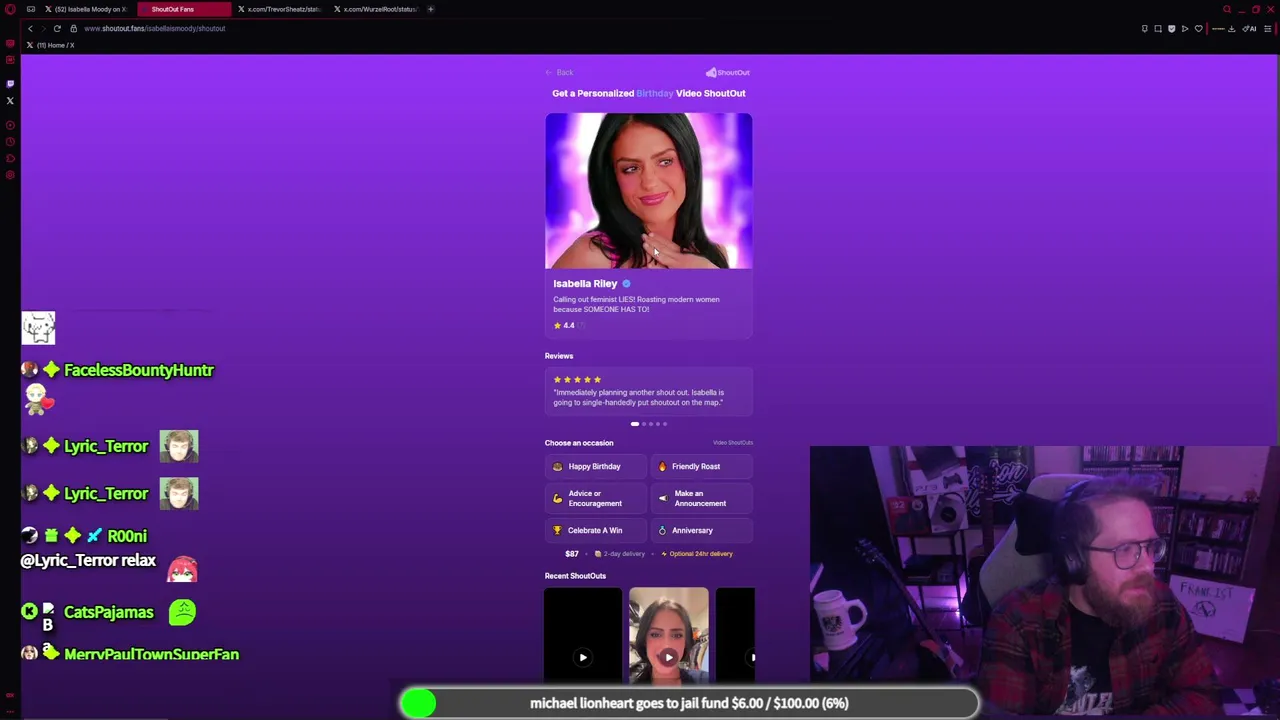
Task: Click the verified badge beside Isabella Riley
Action: pyautogui.click(x=626, y=284)
